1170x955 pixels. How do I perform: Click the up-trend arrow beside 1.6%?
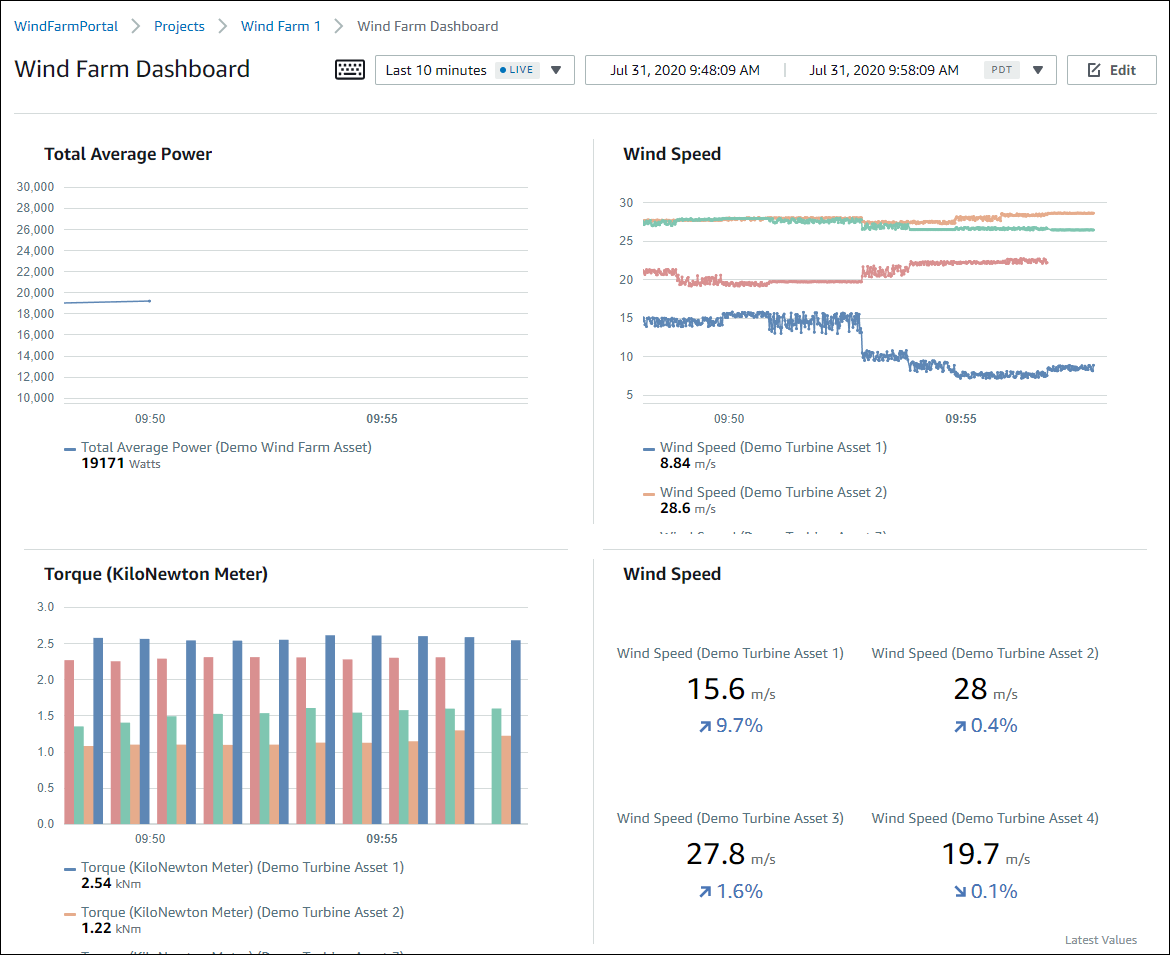click(x=704, y=891)
